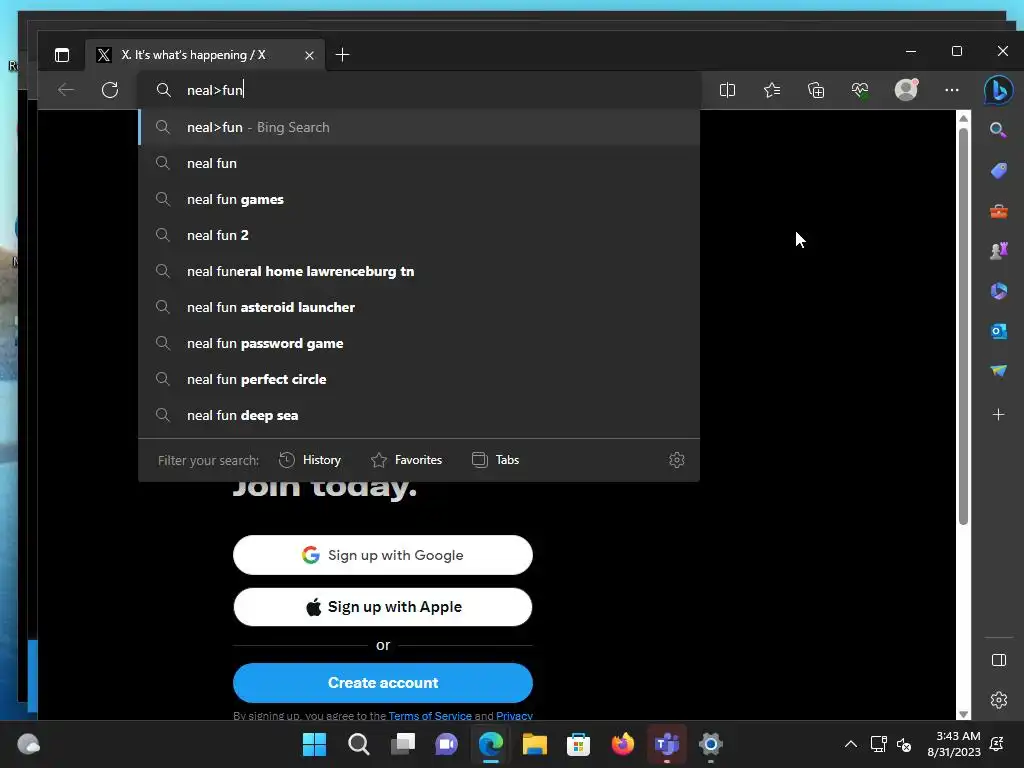1024x768 pixels.
Task: Open Windows Start menu
Action: coord(314,744)
